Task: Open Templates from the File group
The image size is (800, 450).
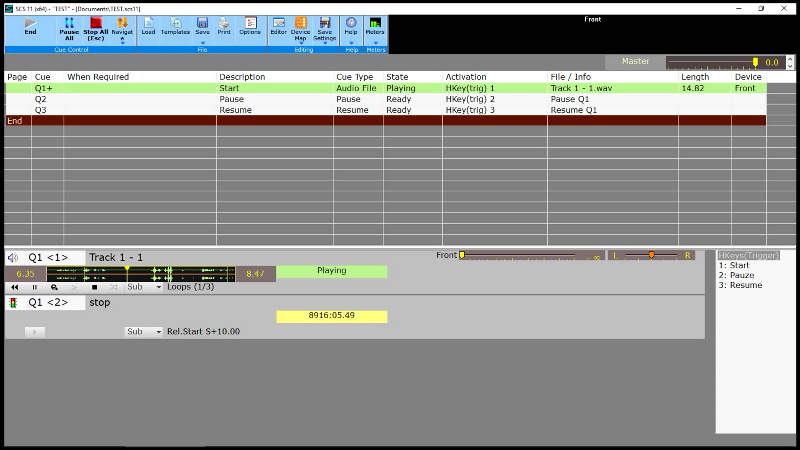Action: 175,26
